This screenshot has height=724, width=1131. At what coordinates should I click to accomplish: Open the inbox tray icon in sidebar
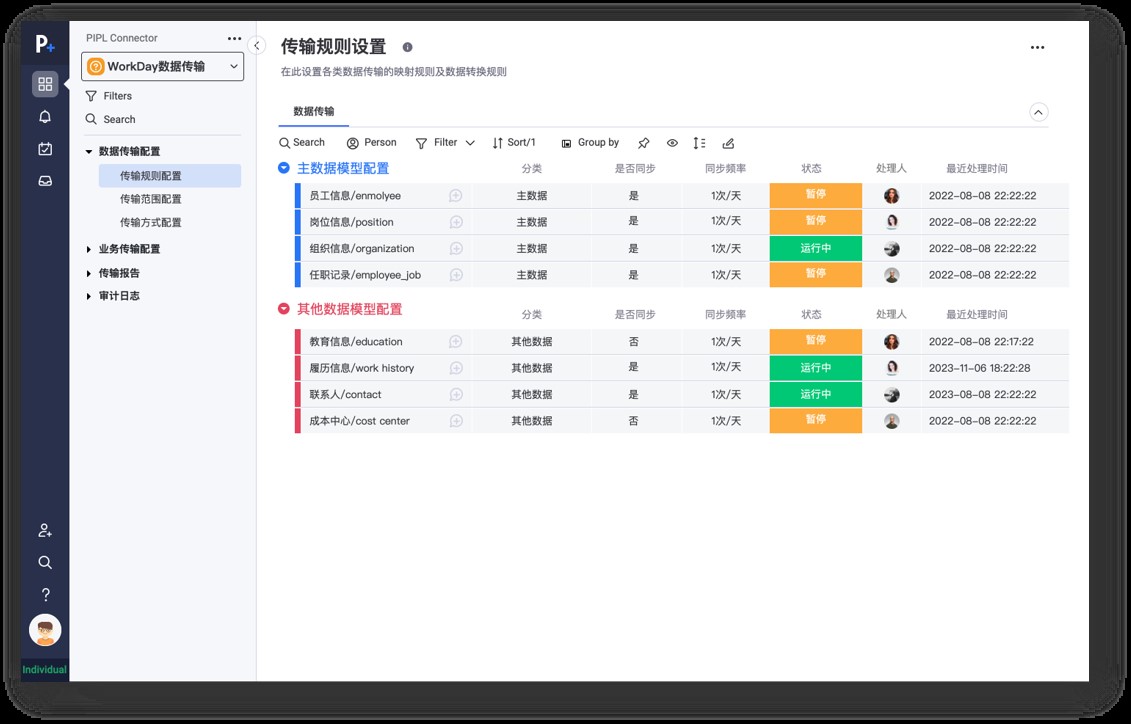pyautogui.click(x=45, y=181)
